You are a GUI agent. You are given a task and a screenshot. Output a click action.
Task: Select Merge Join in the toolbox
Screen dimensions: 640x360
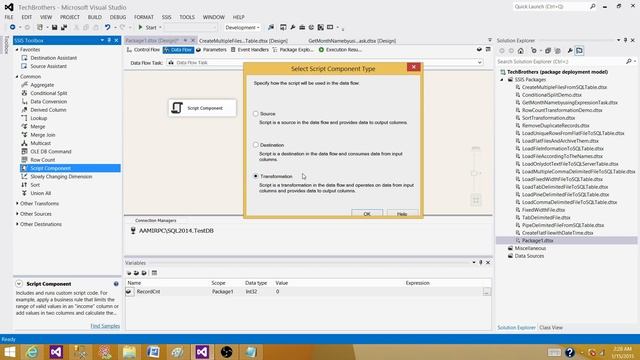tap(43, 135)
